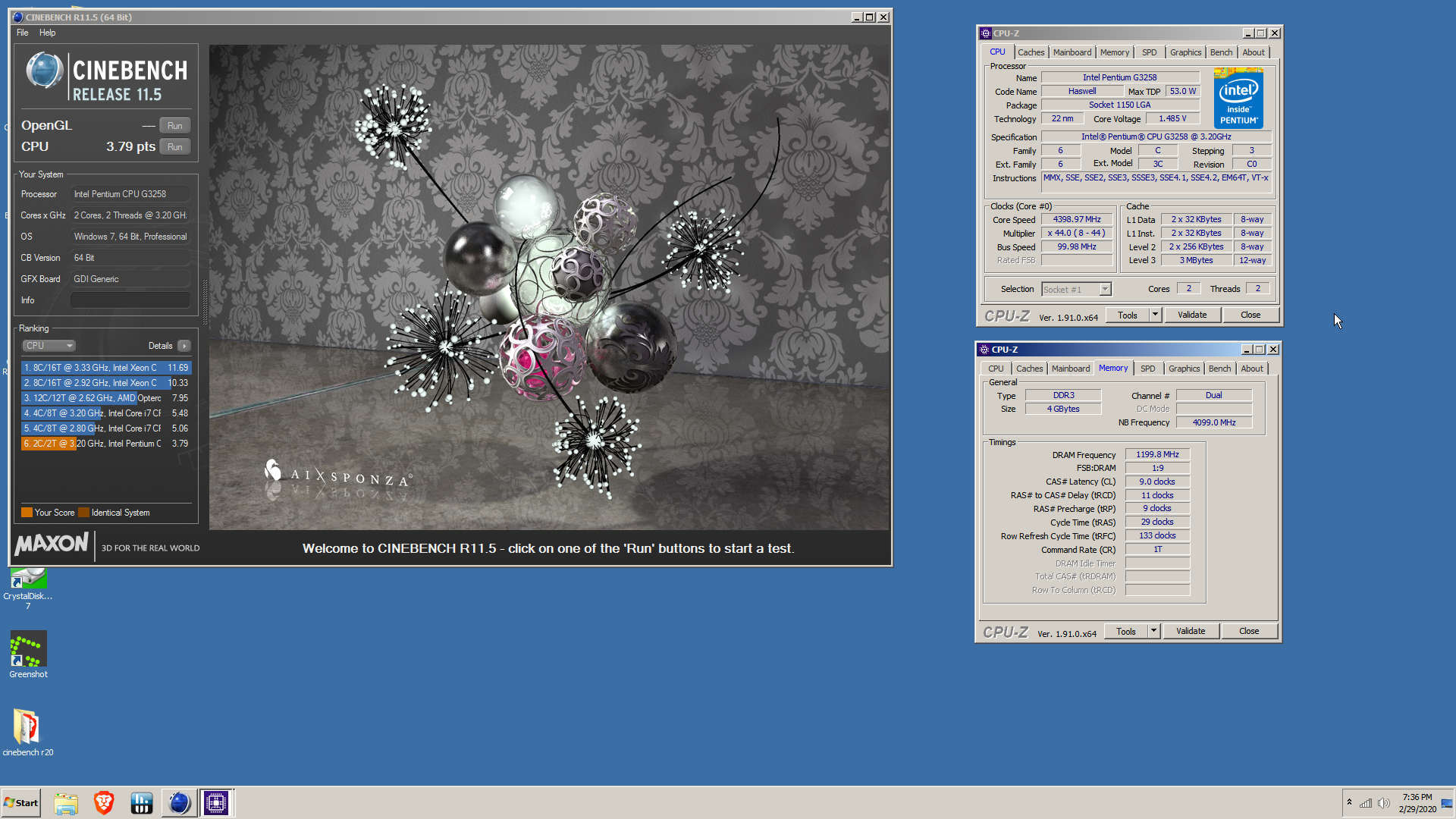Switch to Bench tab in Memory CPU-Z window
The image size is (1456, 819).
(1219, 369)
